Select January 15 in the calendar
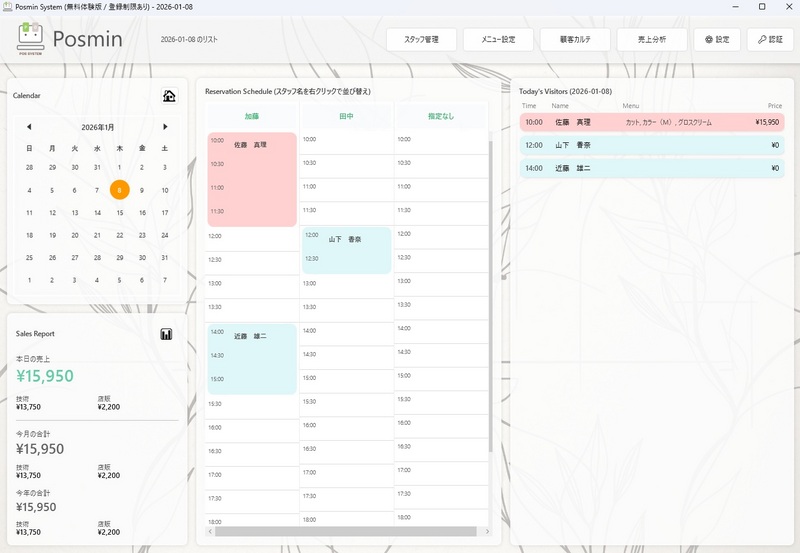The width and height of the screenshot is (800, 553). tap(119, 212)
